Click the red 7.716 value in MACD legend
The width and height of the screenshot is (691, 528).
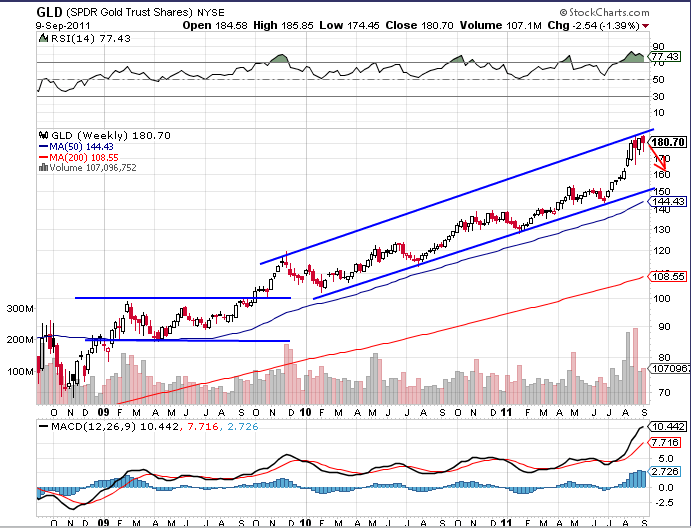click(x=203, y=427)
